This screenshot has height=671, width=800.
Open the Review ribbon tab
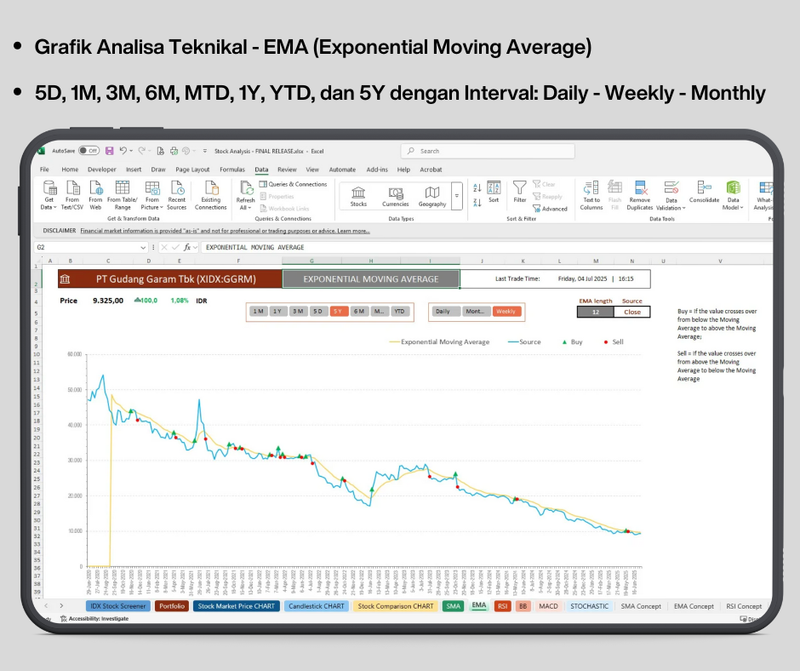pos(287,169)
